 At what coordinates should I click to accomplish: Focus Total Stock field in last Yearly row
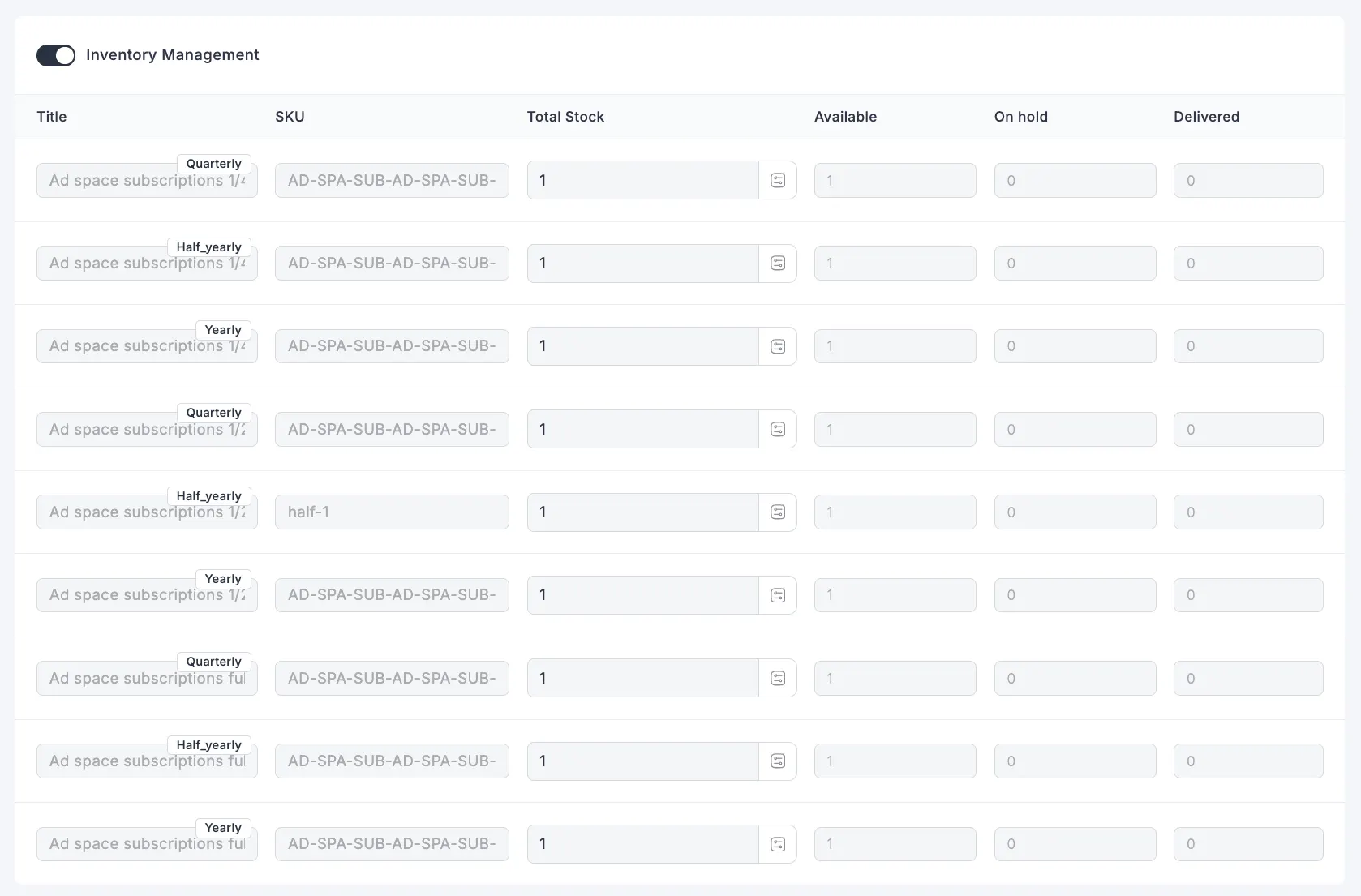642,844
